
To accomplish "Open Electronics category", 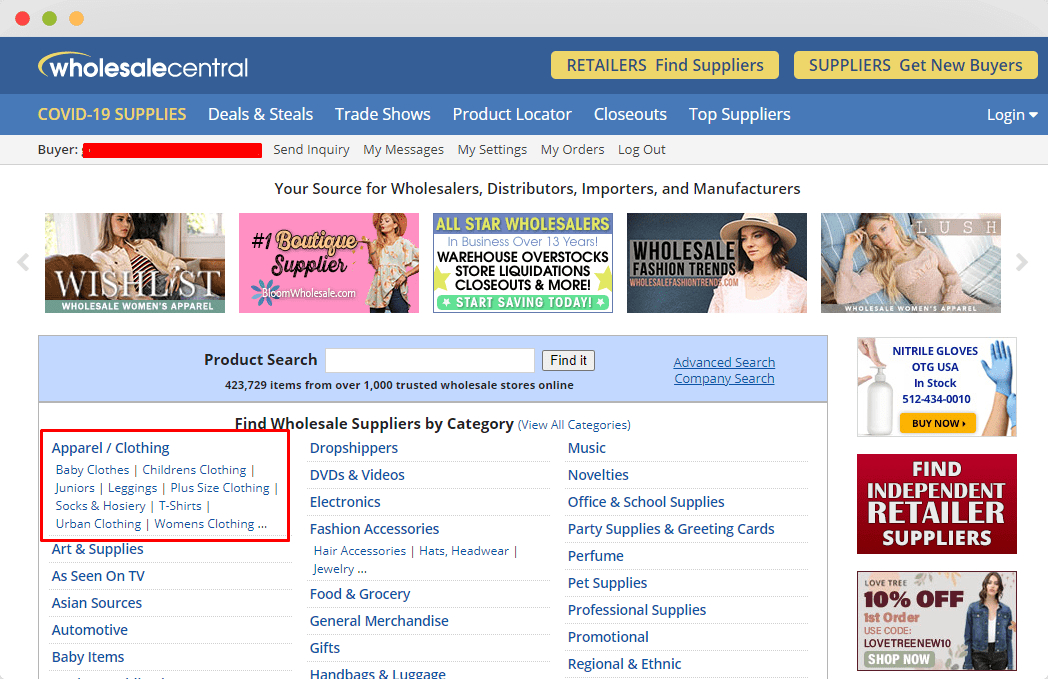I will (x=345, y=502).
